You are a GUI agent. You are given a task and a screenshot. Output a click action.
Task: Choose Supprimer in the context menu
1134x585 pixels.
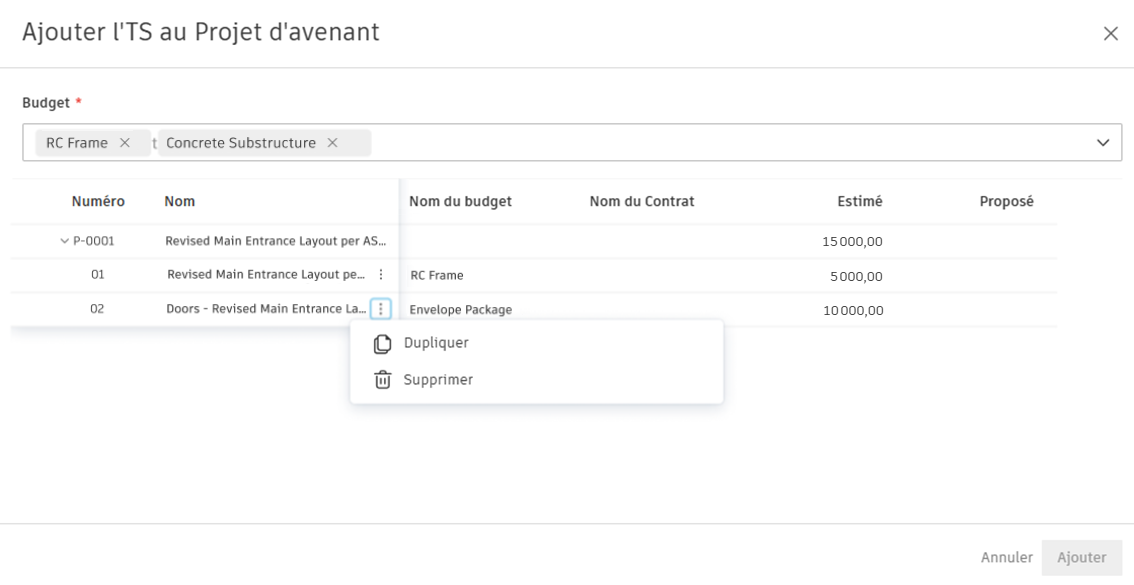coord(438,380)
